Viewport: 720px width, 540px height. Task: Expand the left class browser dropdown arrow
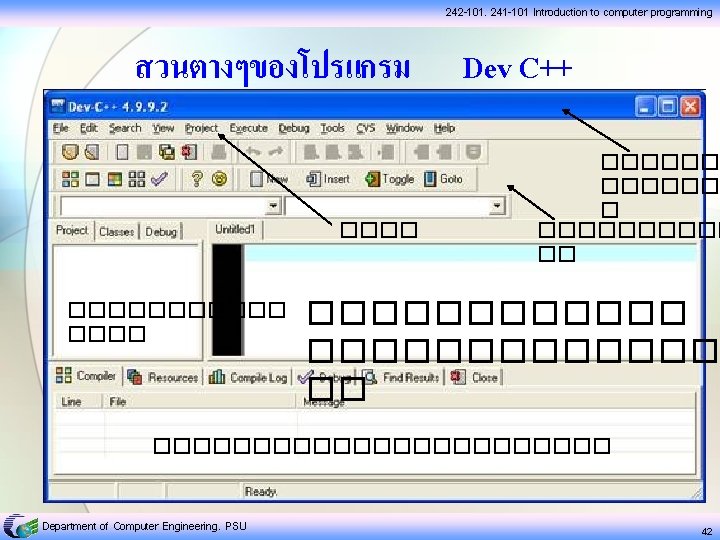point(273,205)
